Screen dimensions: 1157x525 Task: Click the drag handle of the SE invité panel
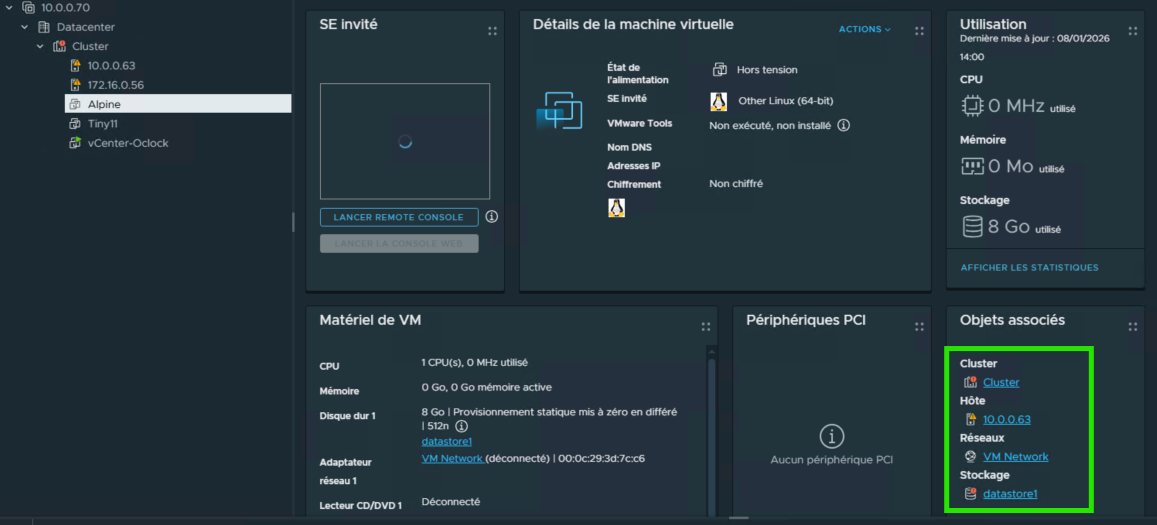pyautogui.click(x=492, y=31)
